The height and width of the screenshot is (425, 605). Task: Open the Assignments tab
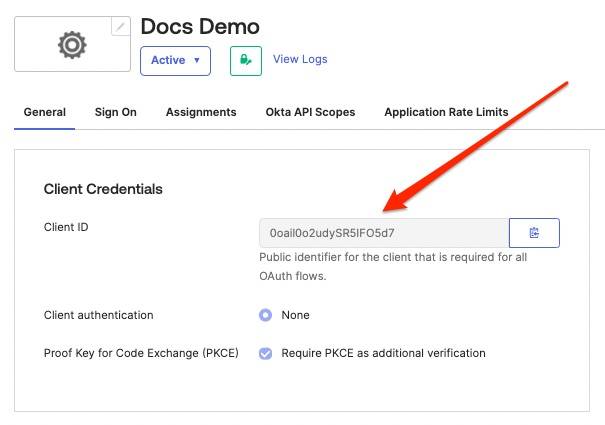201,112
